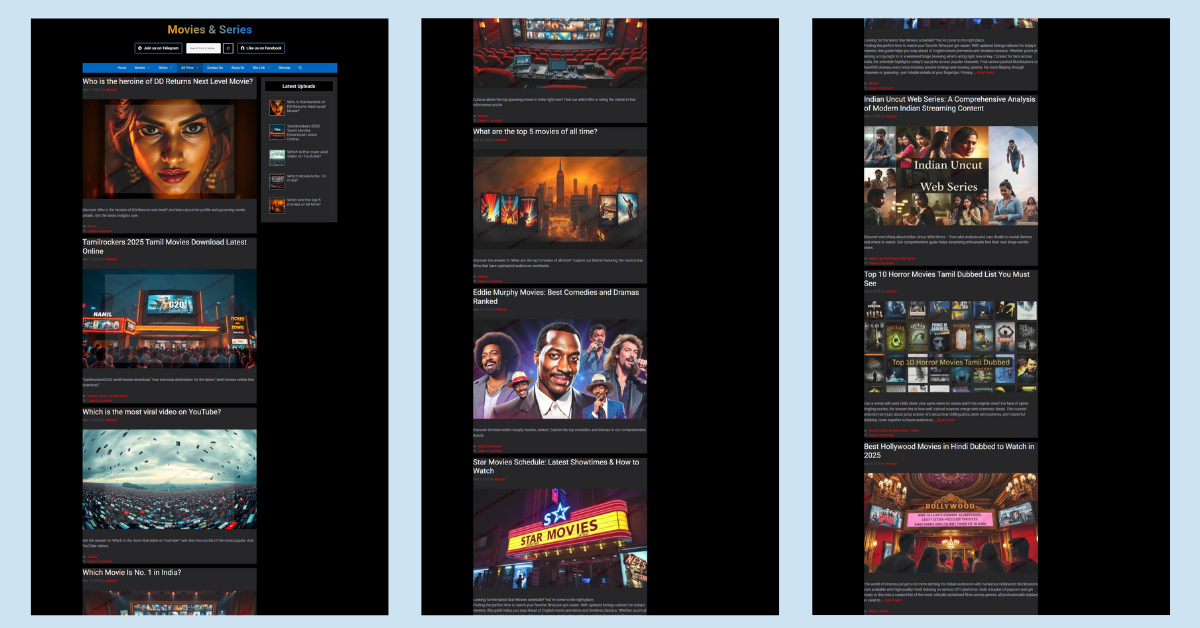Open the top 5 movies thumbnail in Latest Uploads

[x=276, y=204]
